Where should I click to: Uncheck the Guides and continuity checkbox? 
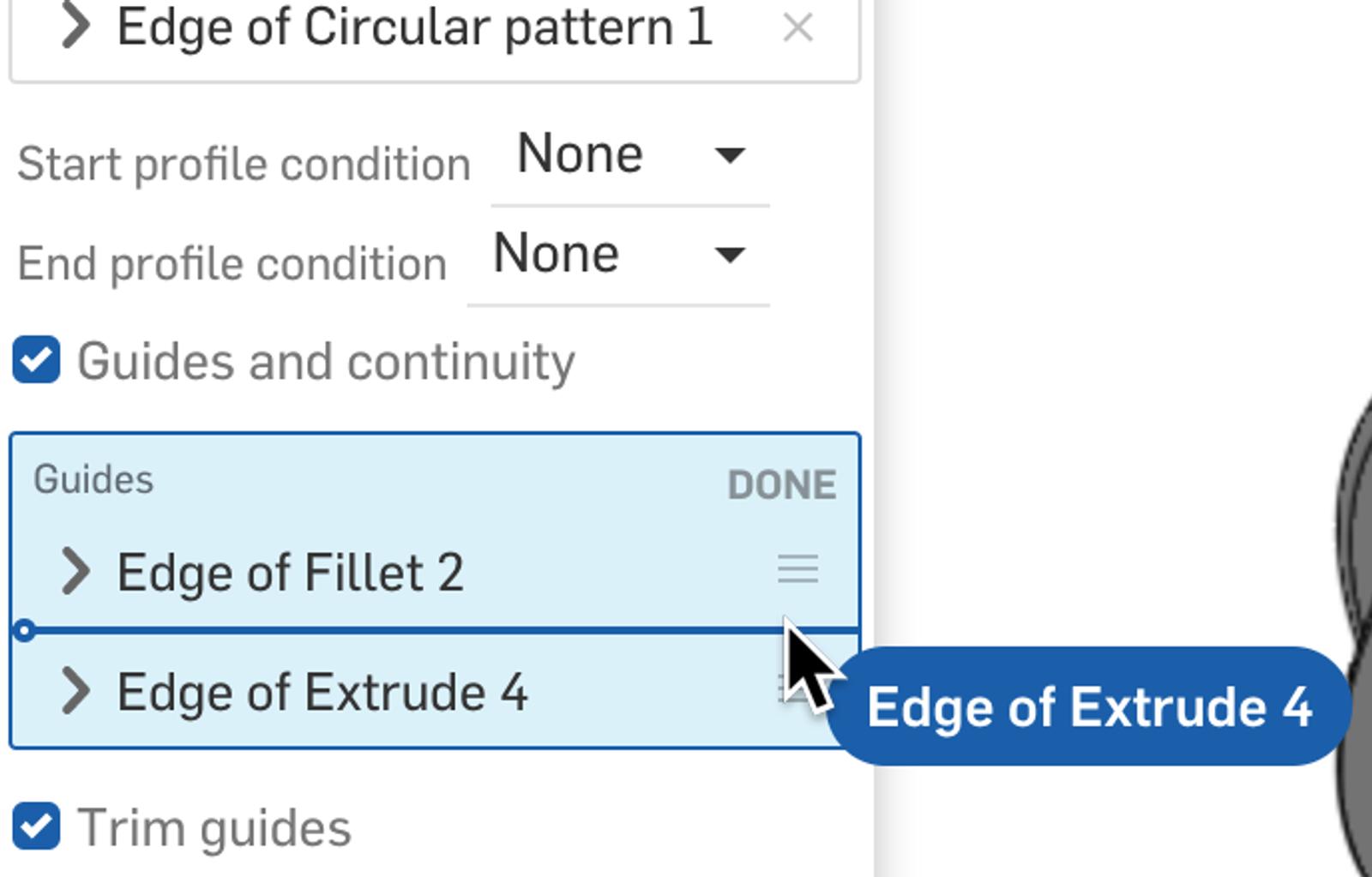(37, 360)
